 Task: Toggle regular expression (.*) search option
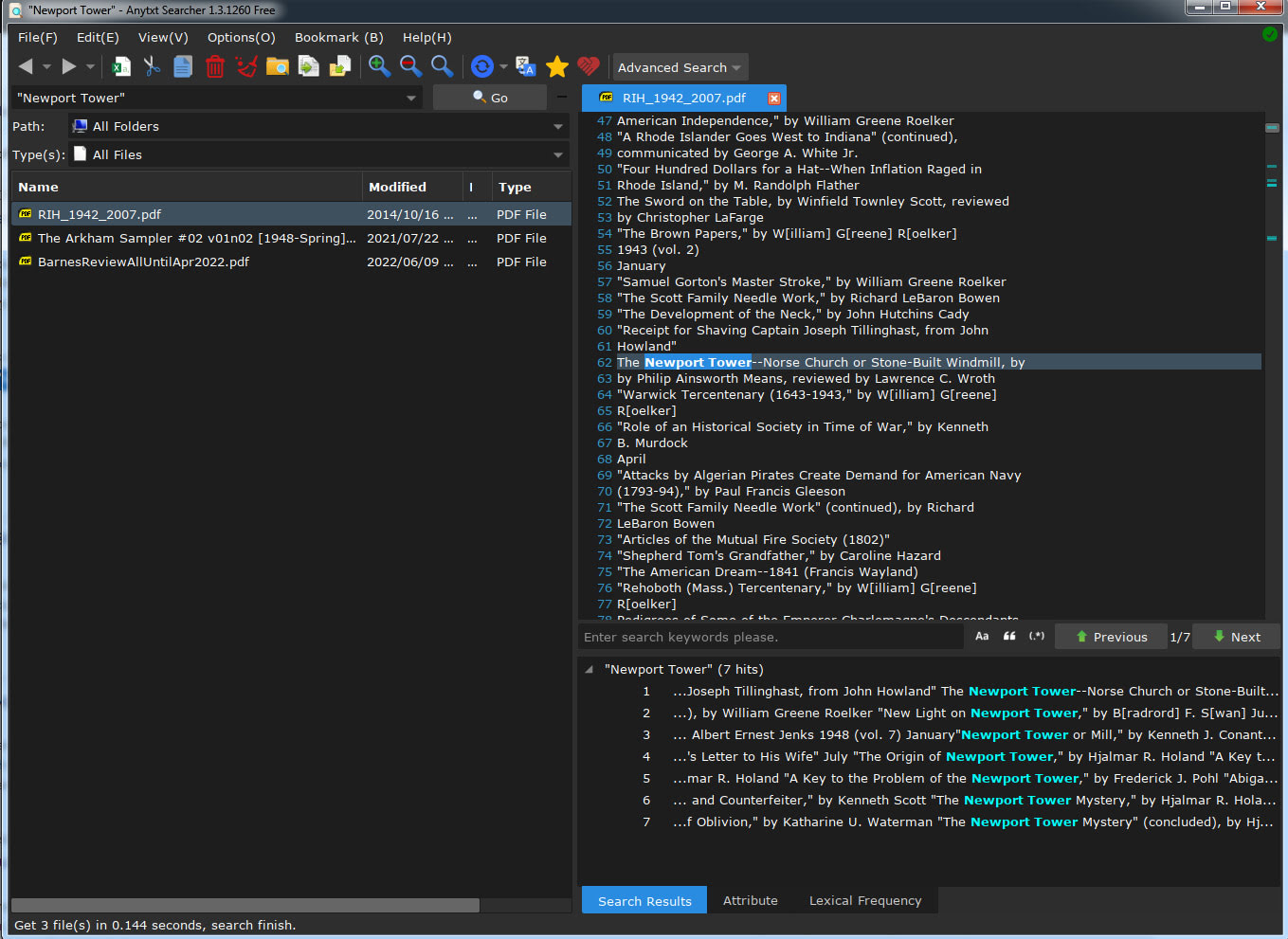click(1037, 637)
